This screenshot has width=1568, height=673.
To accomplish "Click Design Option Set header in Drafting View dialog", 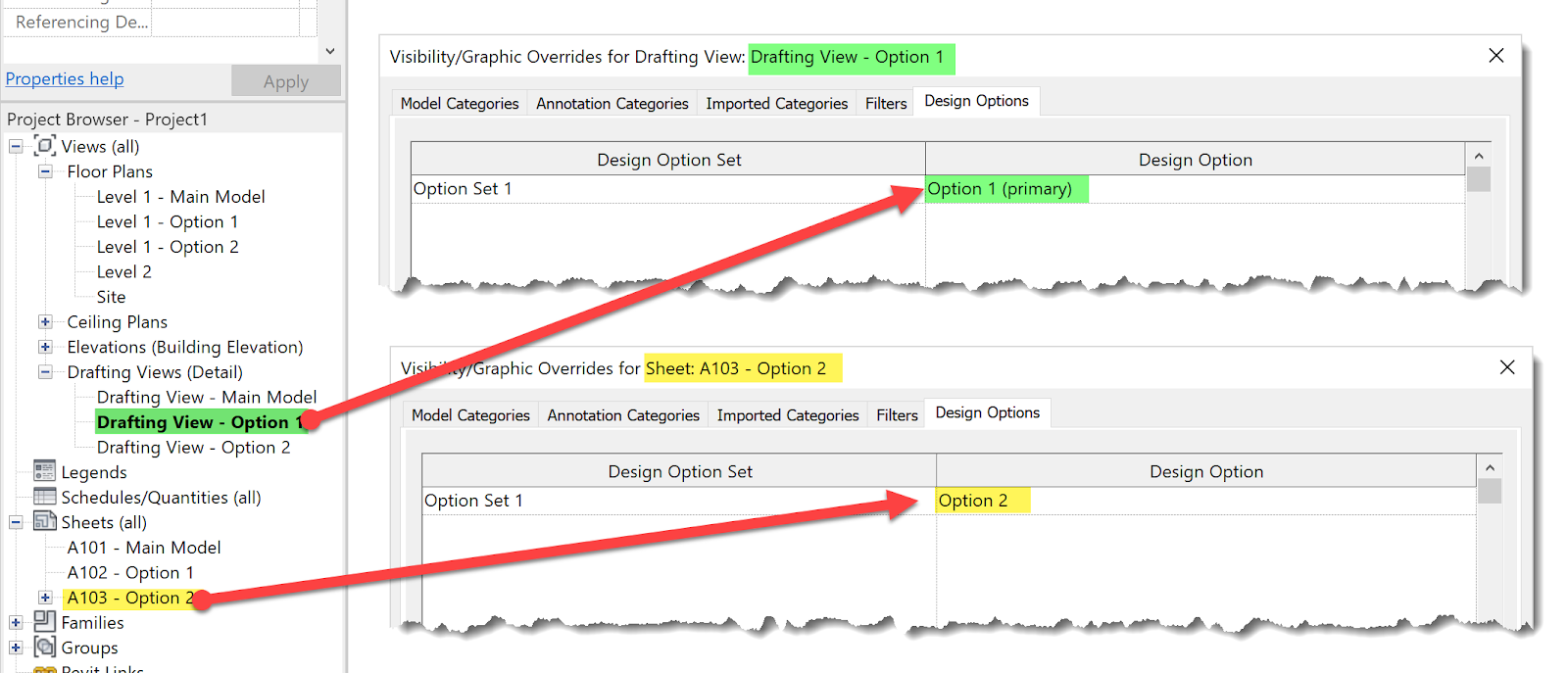I will (x=668, y=160).
